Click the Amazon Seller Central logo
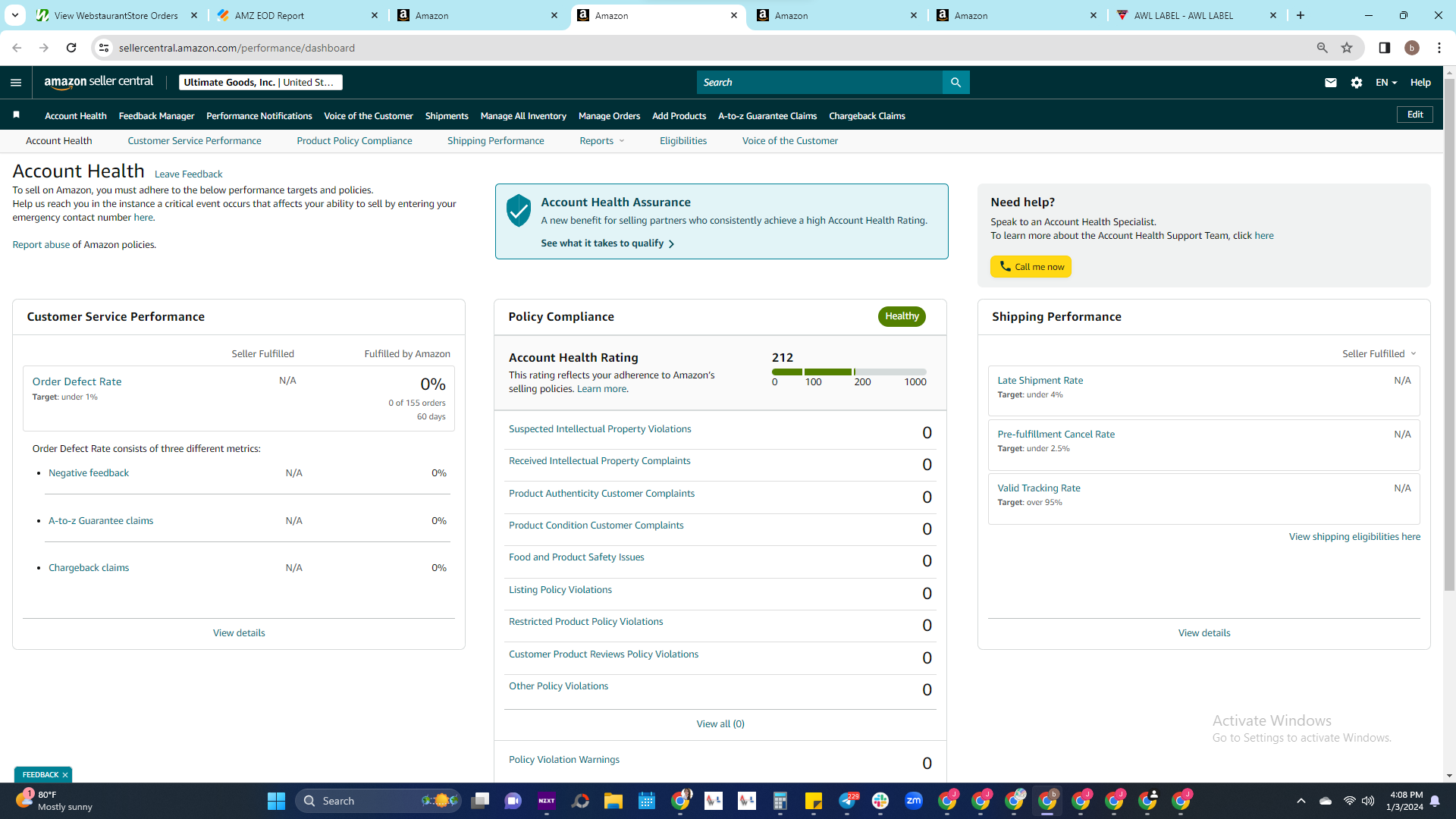The height and width of the screenshot is (819, 1456). (x=99, y=82)
